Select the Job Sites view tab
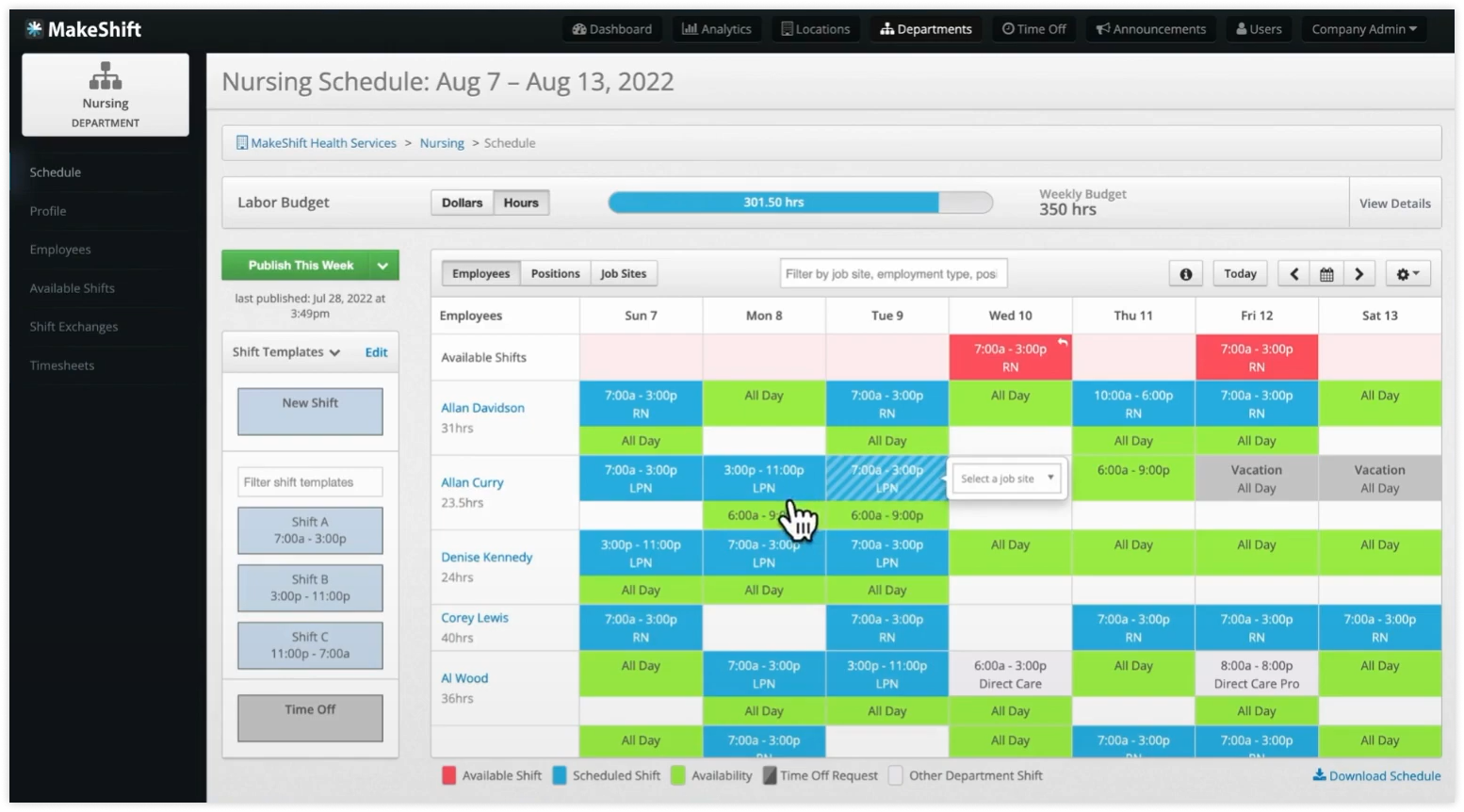 pos(624,274)
